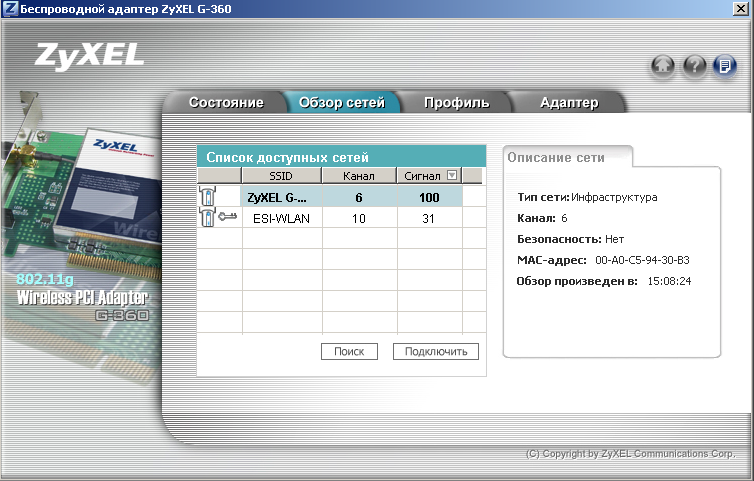Sort by the Сигнал column dropdown arrow
This screenshot has height=481, width=754.
[452, 175]
